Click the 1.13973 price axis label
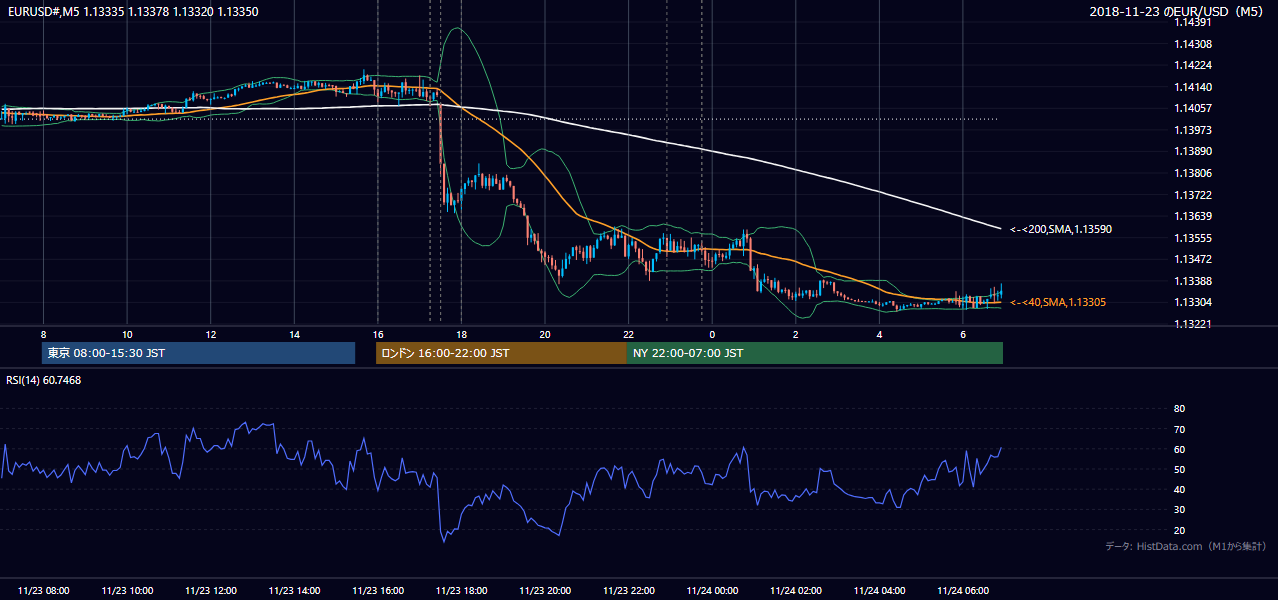The width and height of the screenshot is (1278, 600). click(x=1194, y=130)
